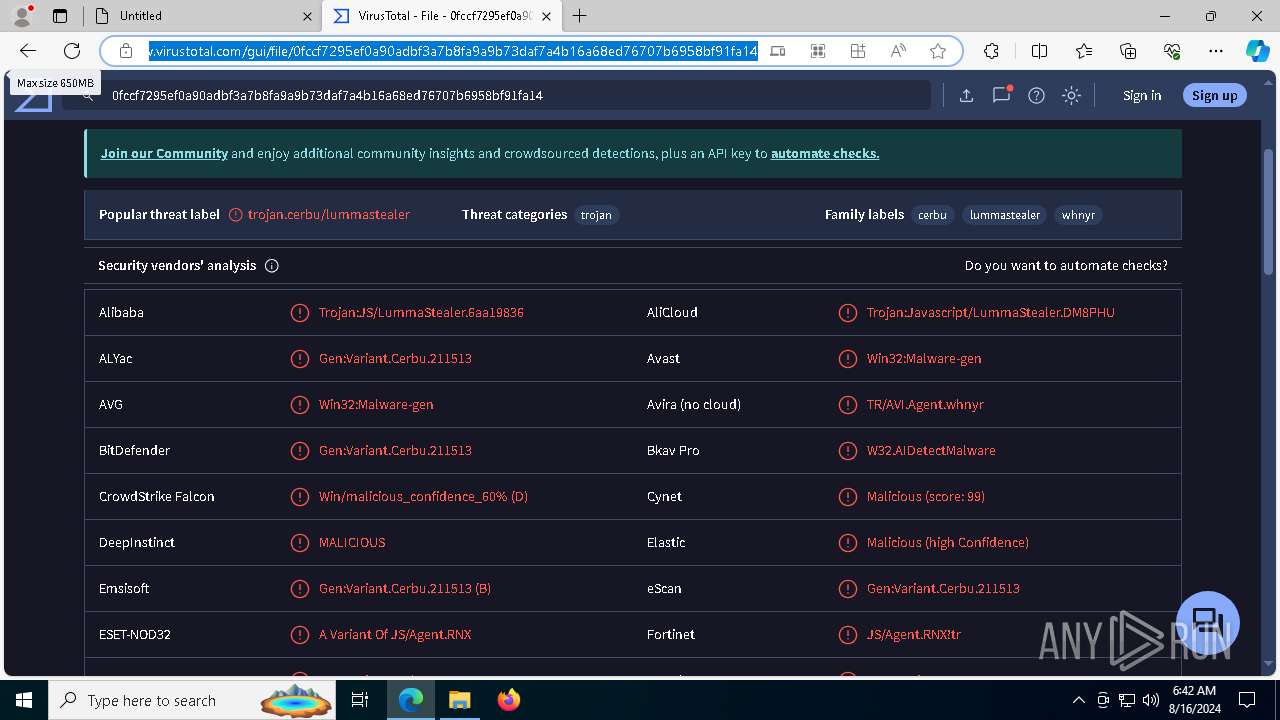Screen dimensions: 1280x720
Task: Click the site info lock icon
Action: click(x=126, y=51)
